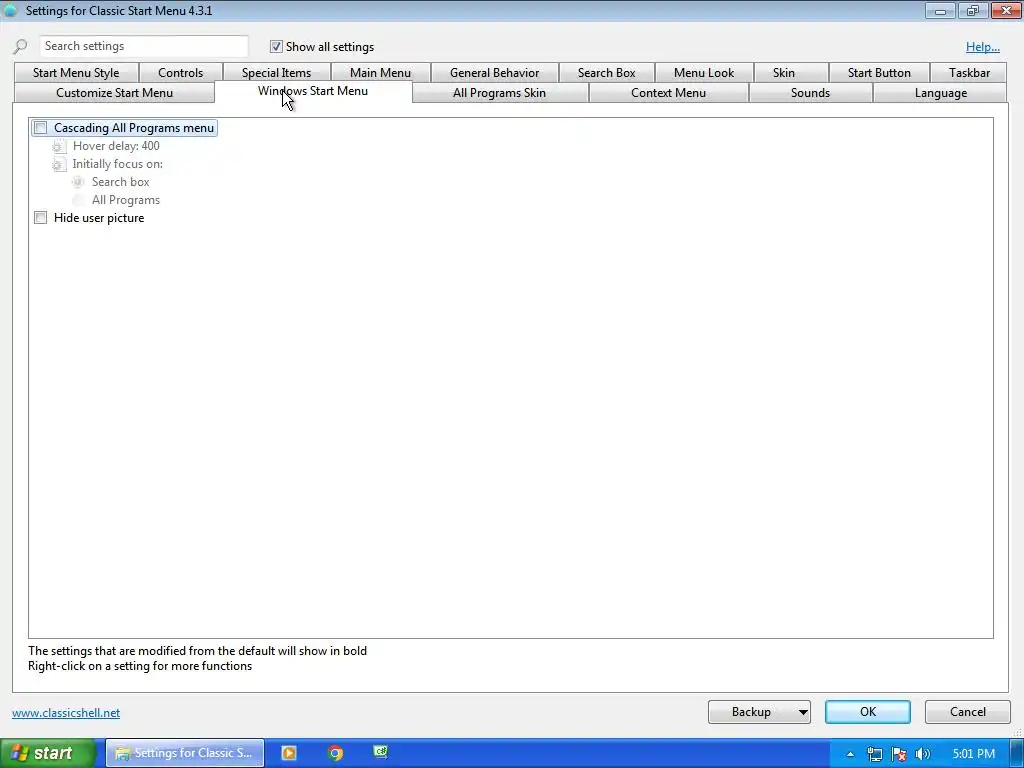Open the Help link

[x=983, y=46]
